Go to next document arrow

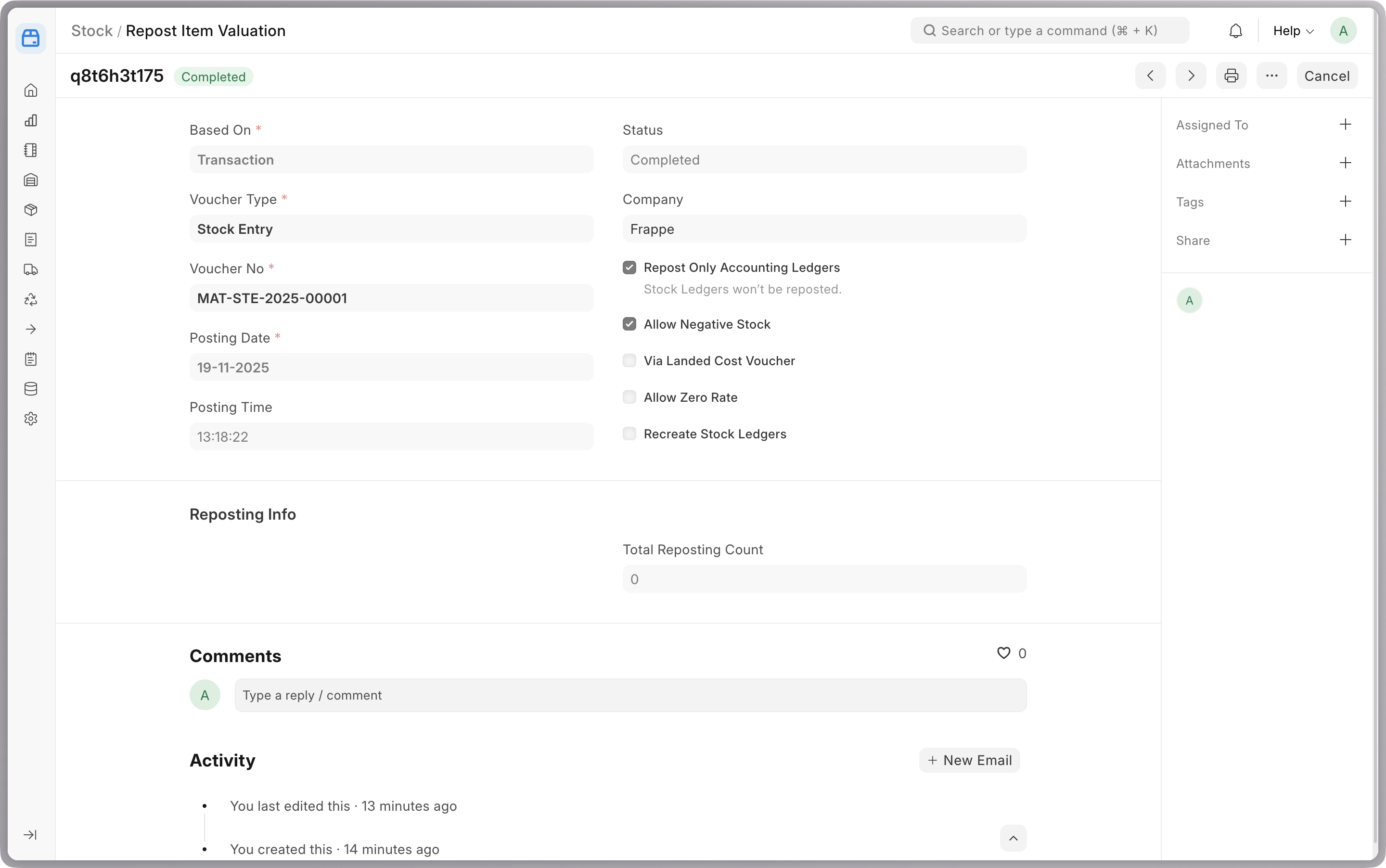click(x=1191, y=76)
